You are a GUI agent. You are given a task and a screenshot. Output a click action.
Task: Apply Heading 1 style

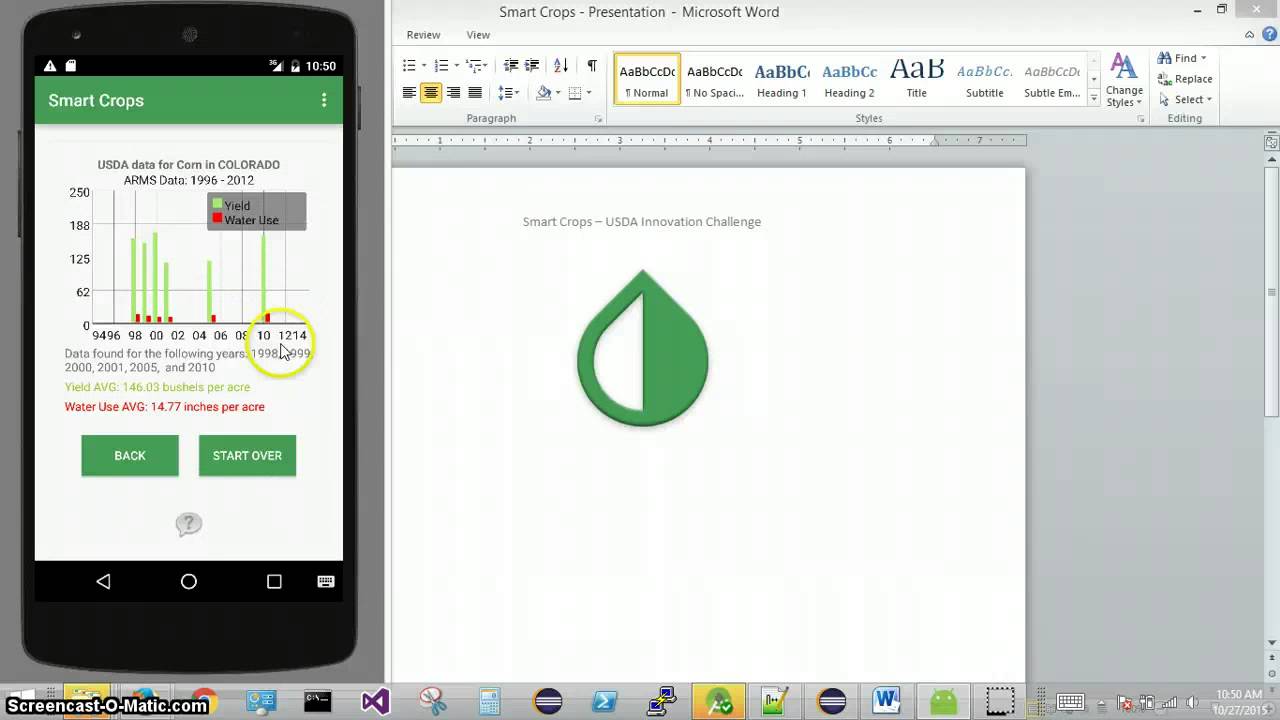(781, 78)
